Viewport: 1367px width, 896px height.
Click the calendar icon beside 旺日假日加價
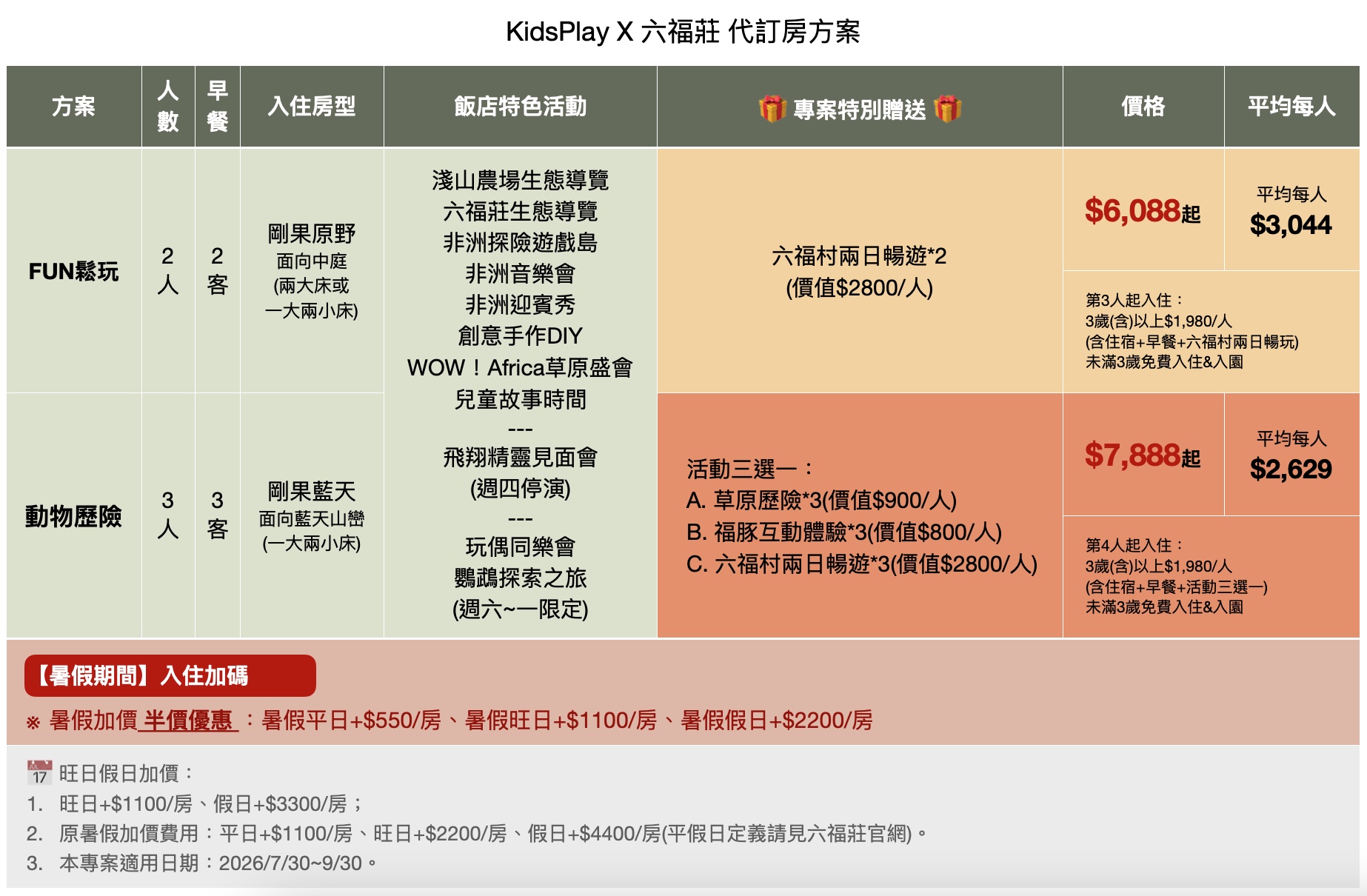[39, 773]
